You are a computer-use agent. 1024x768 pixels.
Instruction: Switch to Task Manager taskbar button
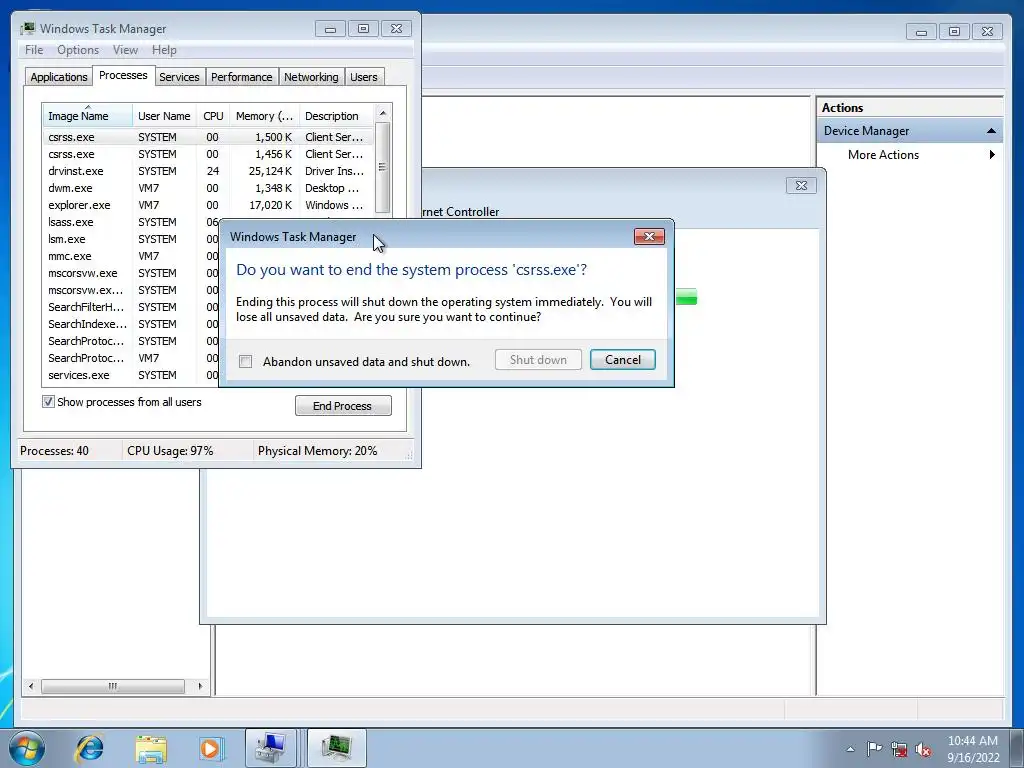(x=336, y=748)
